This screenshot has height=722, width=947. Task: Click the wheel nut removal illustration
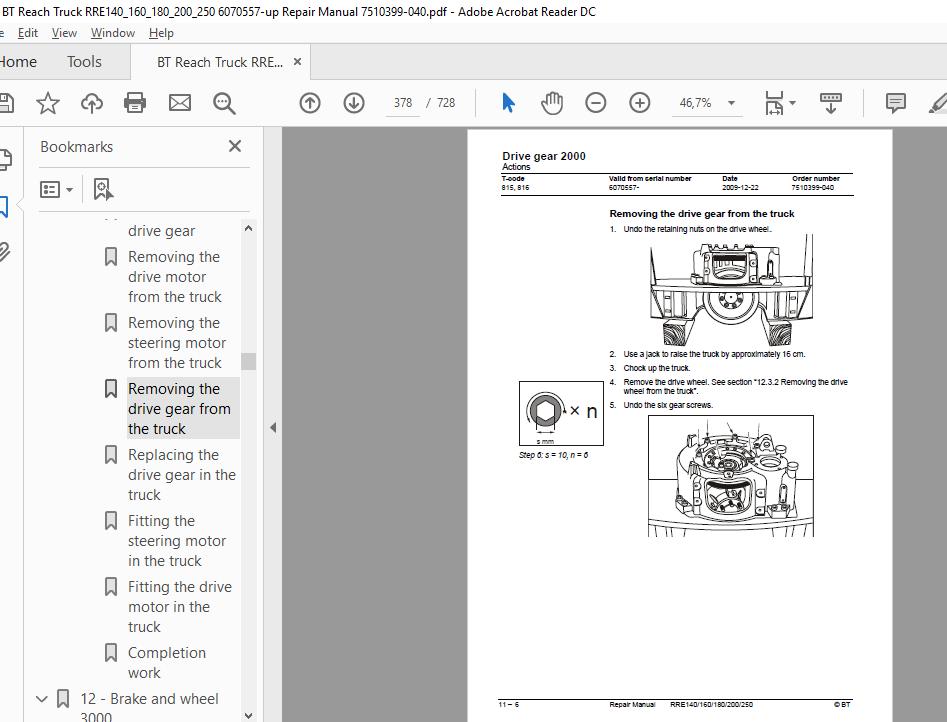[x=731, y=291]
